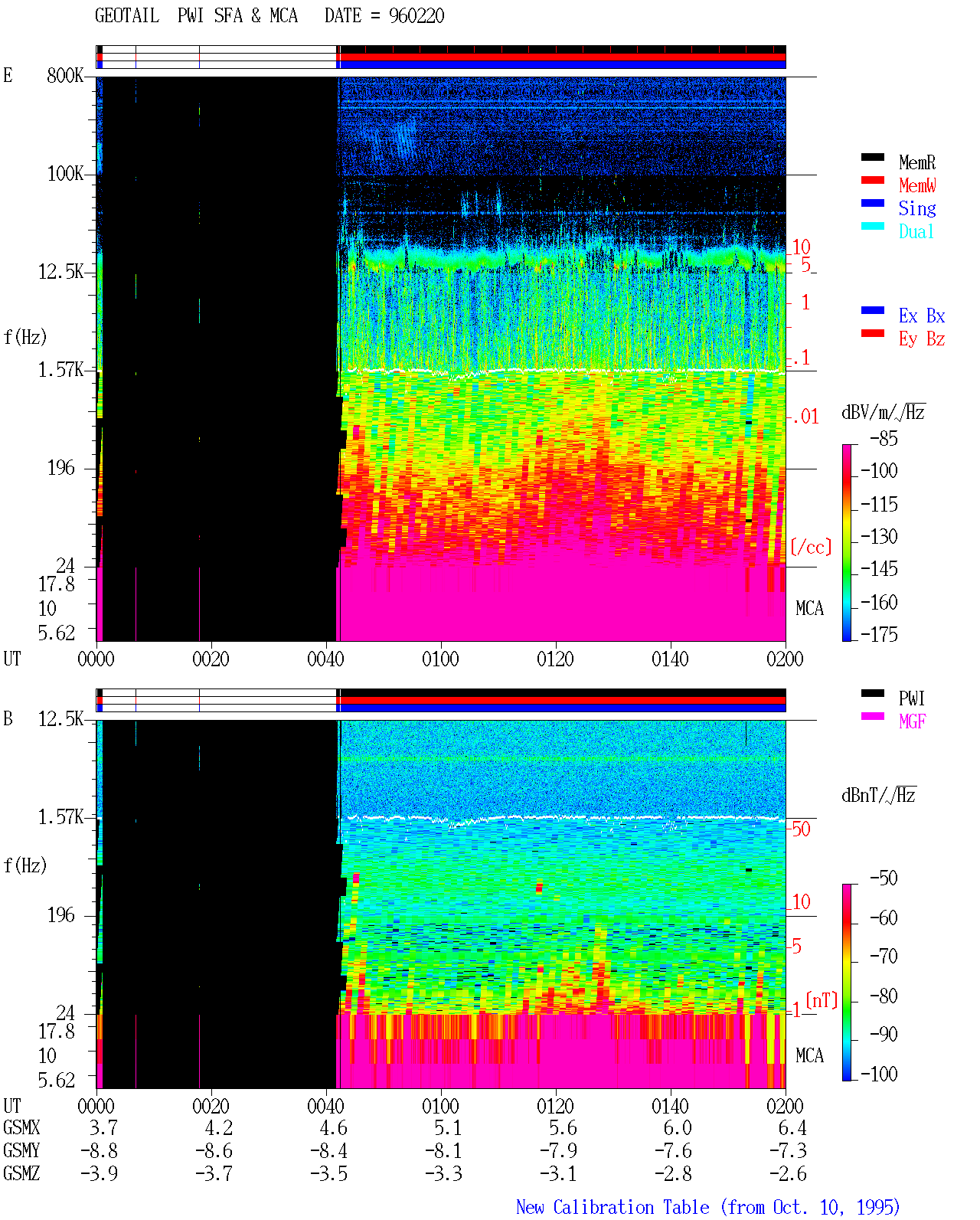
Task: Click the GSMX value '3.7'
Action: pos(103,1128)
